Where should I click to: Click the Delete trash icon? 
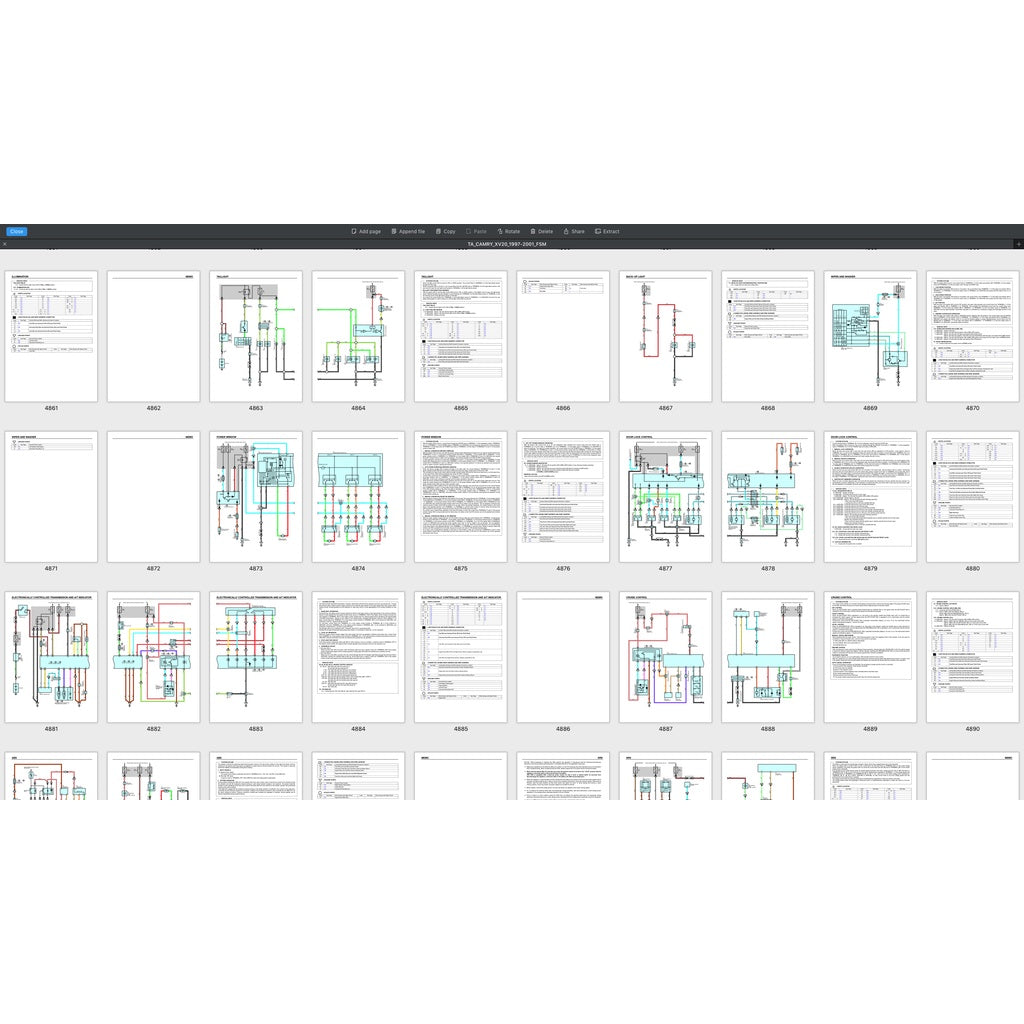pyautogui.click(x=533, y=231)
